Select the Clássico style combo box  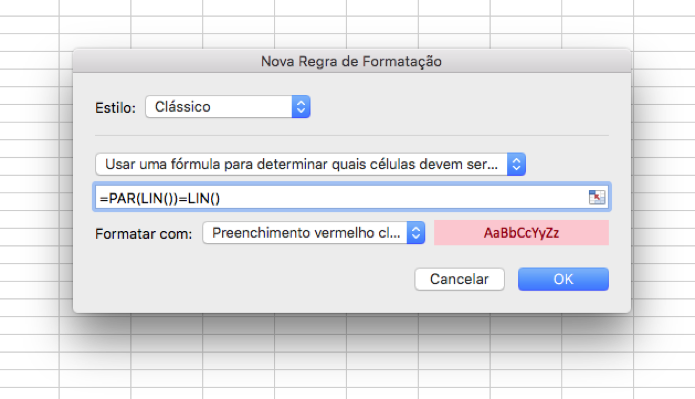click(228, 107)
